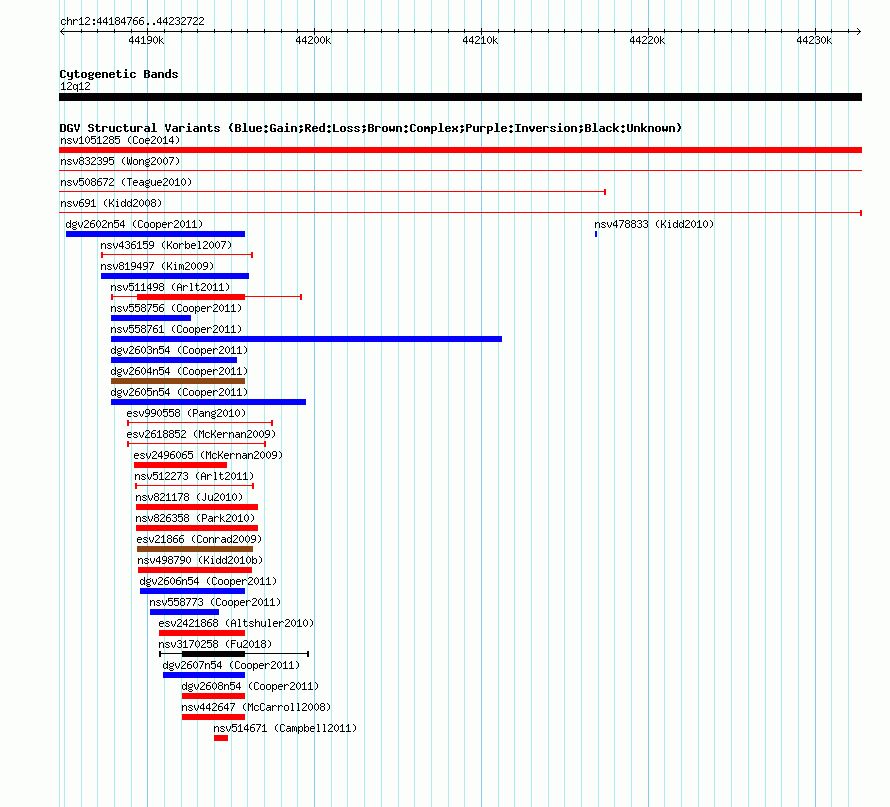Open esv990558 (Pang2010) label

pyautogui.click(x=186, y=413)
